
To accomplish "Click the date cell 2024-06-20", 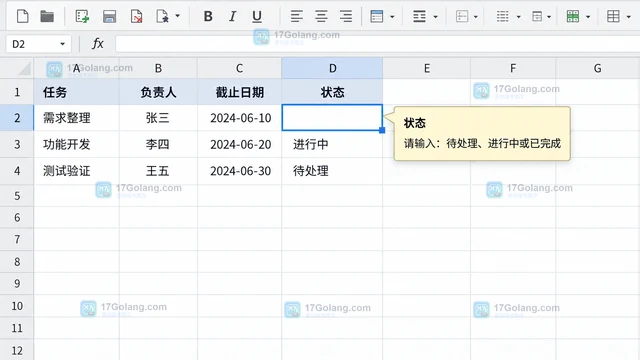I will coord(240,144).
